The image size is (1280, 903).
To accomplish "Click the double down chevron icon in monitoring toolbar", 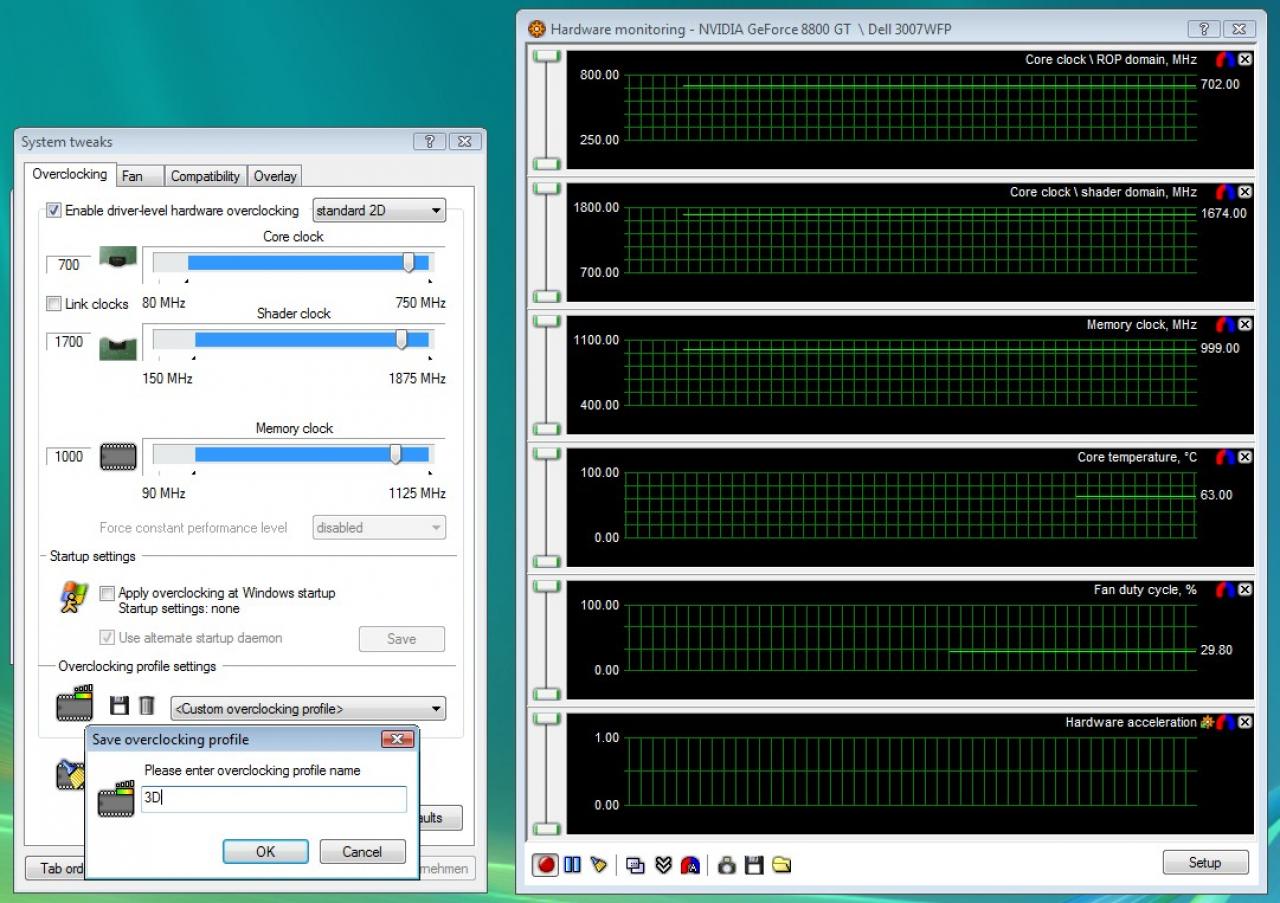I will (x=662, y=865).
